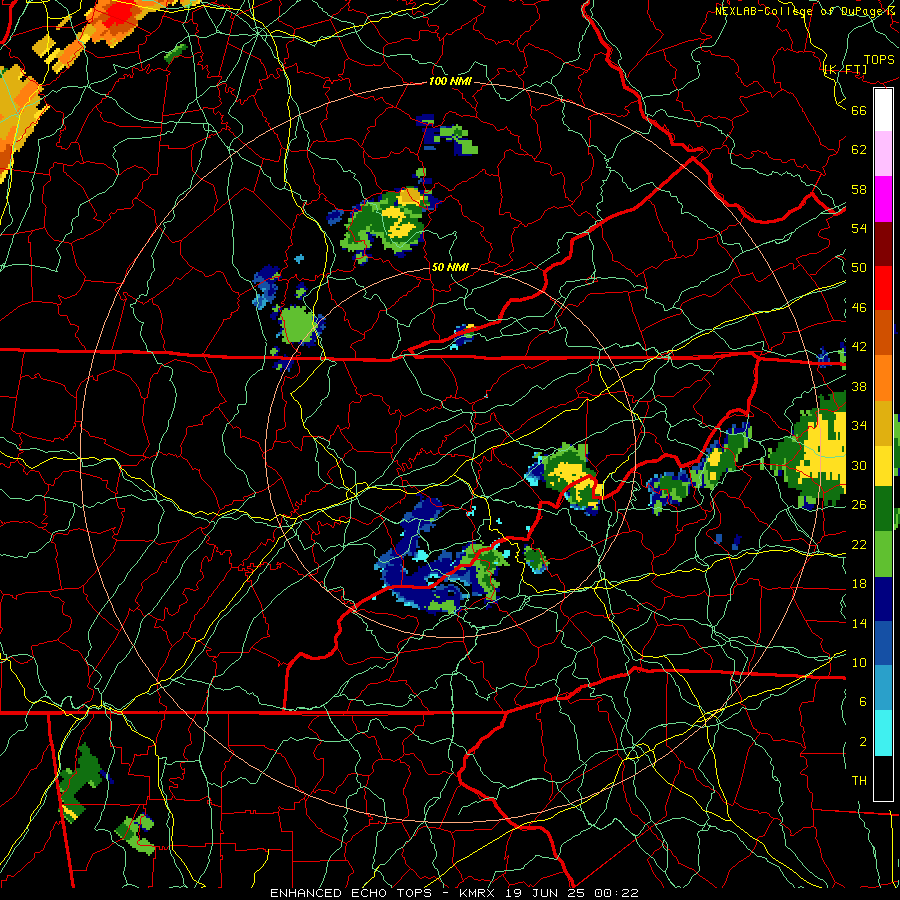This screenshot has height=900, width=900.
Task: Click the "[K FT]" units label
Action: coord(845,70)
